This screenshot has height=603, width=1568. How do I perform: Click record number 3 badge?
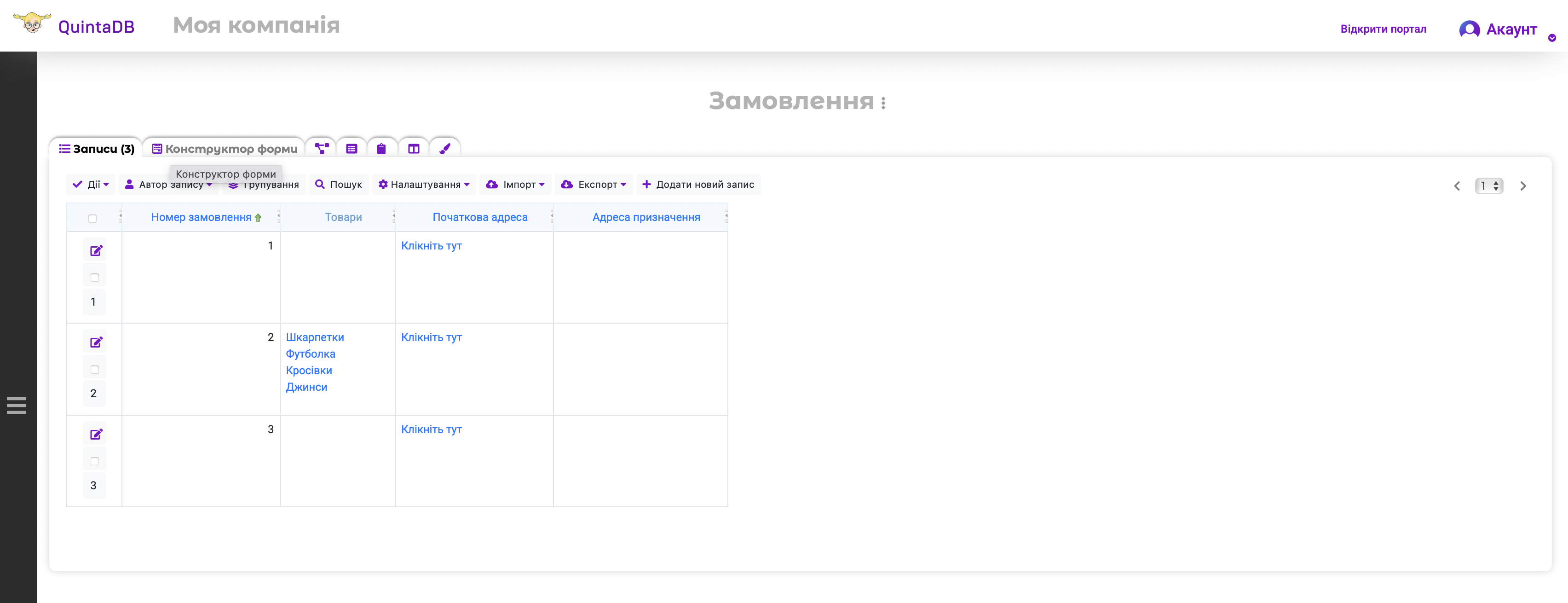(x=93, y=486)
